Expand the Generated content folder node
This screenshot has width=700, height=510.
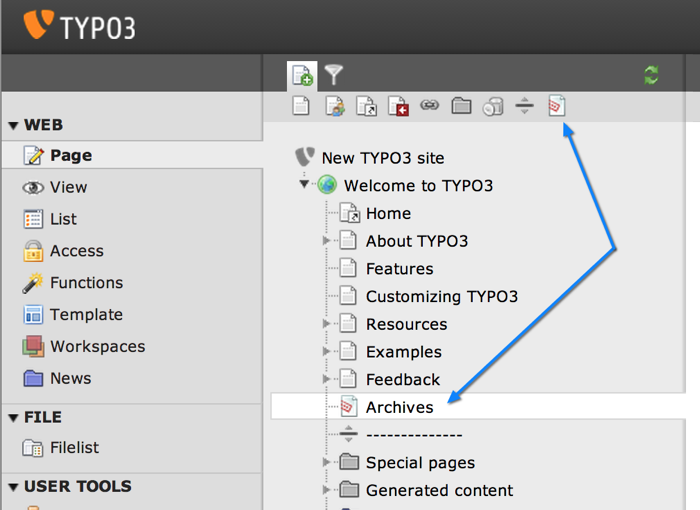pos(326,490)
